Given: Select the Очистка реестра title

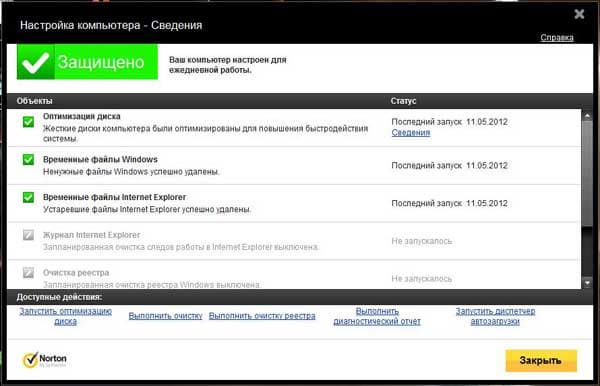Looking at the screenshot, I should point(76,273).
